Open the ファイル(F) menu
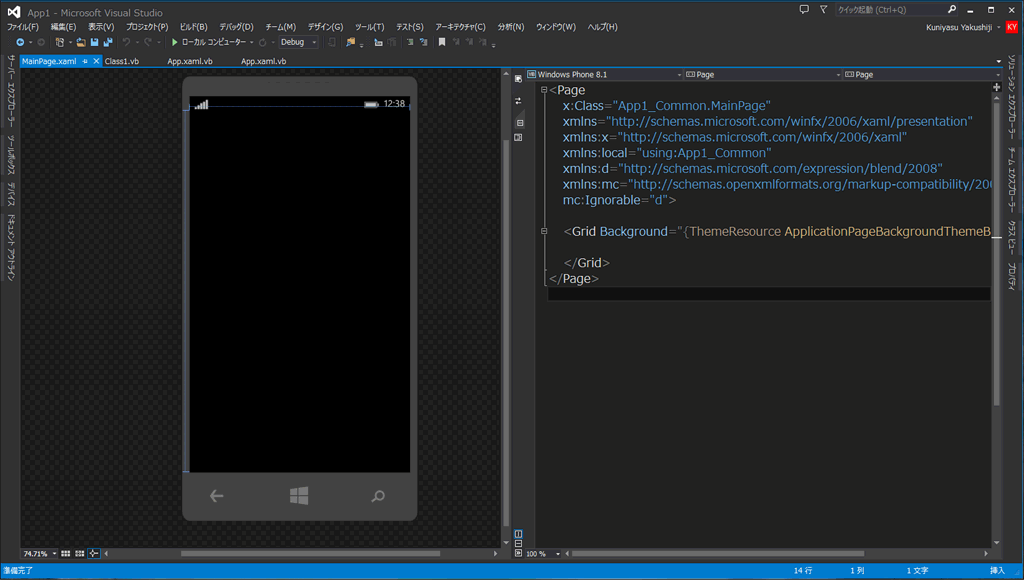This screenshot has width=1024, height=583. pyautogui.click(x=22, y=27)
